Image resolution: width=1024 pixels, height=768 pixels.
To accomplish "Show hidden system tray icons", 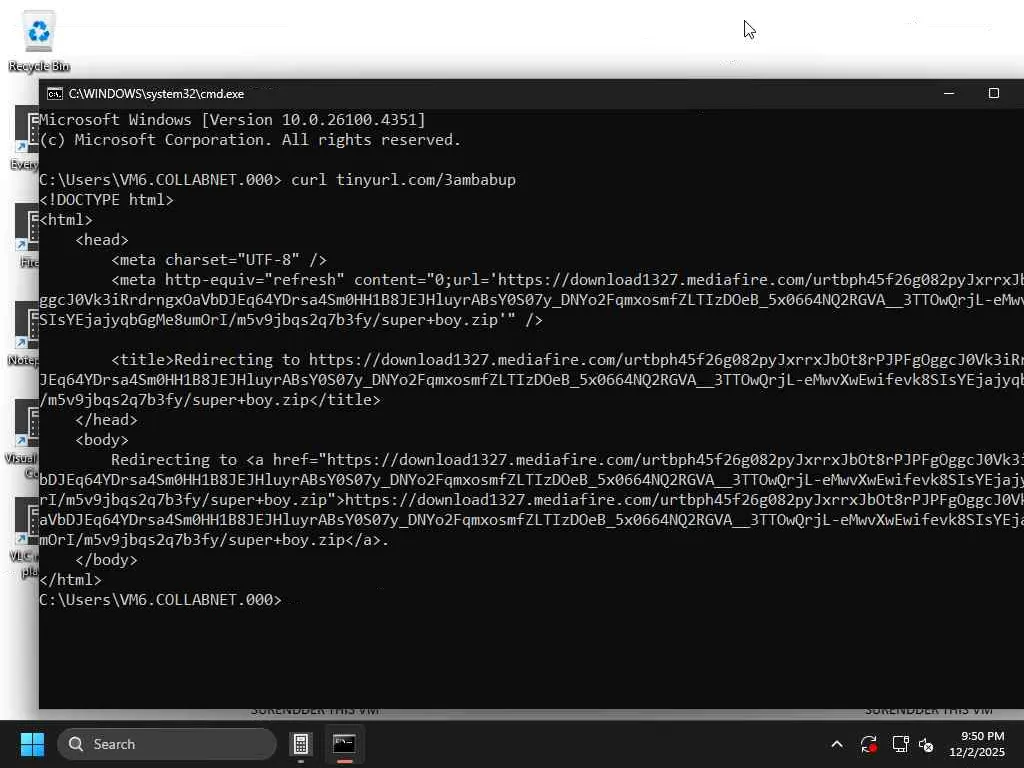I will tap(837, 744).
